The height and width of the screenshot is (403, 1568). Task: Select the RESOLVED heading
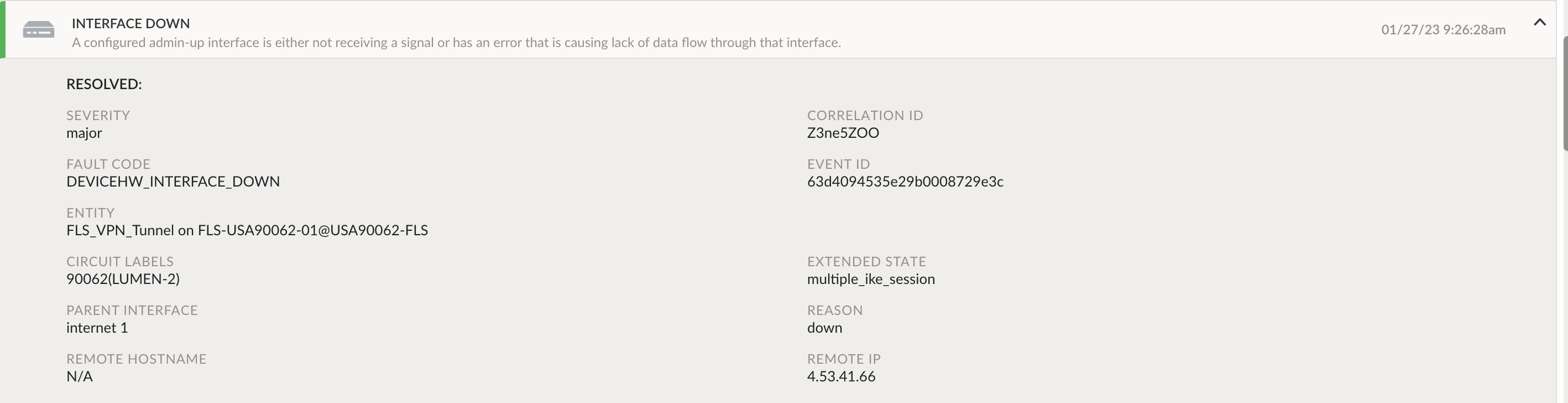104,84
